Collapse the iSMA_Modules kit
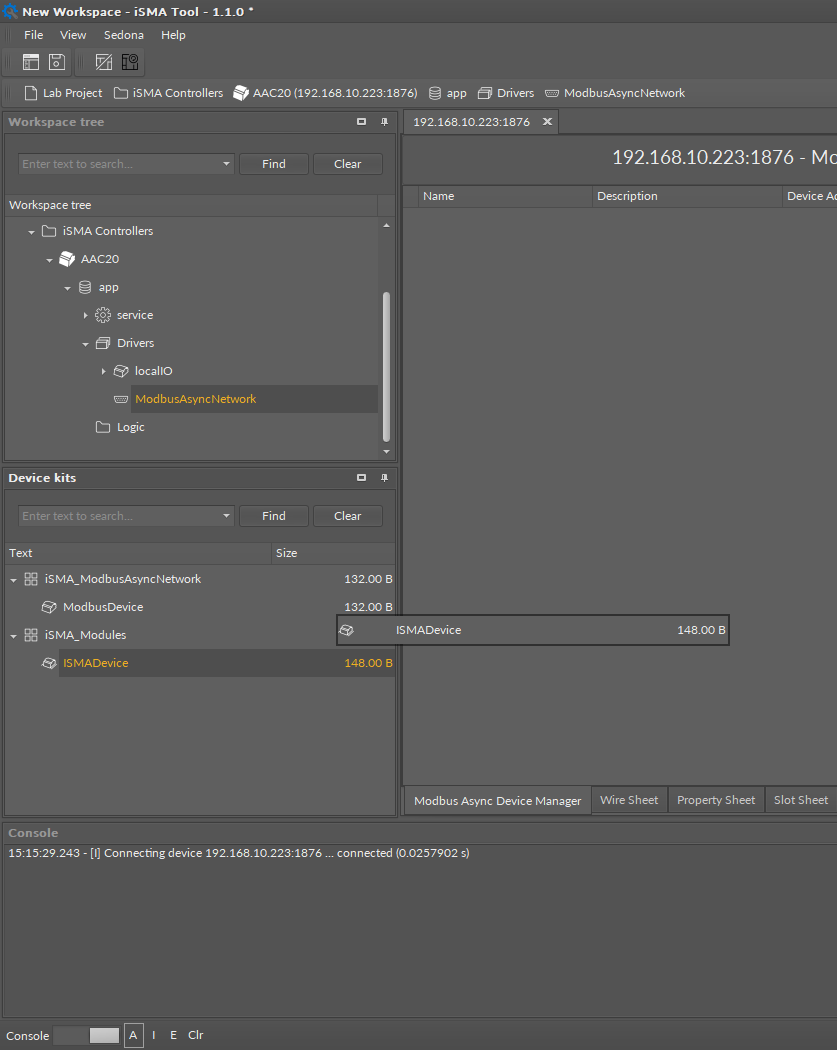The image size is (837, 1050). [13, 636]
